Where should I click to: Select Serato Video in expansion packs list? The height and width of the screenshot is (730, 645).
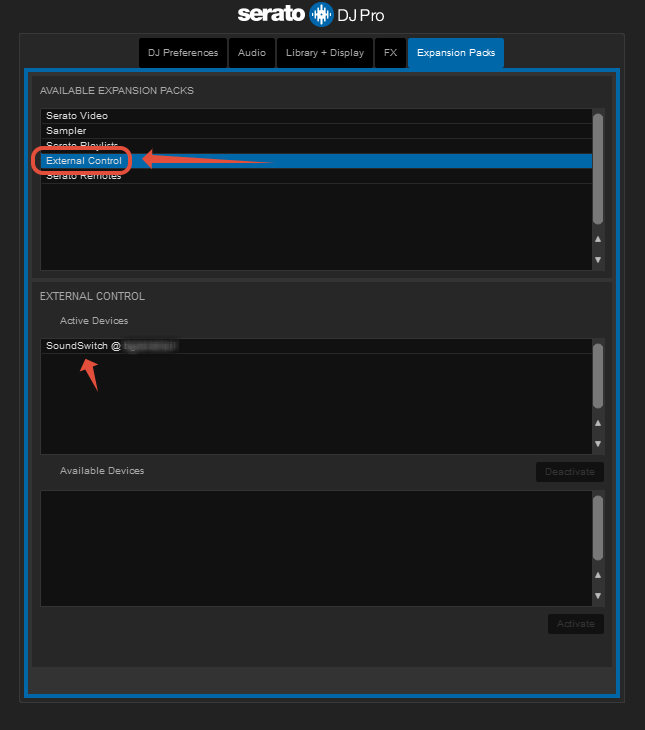point(316,116)
